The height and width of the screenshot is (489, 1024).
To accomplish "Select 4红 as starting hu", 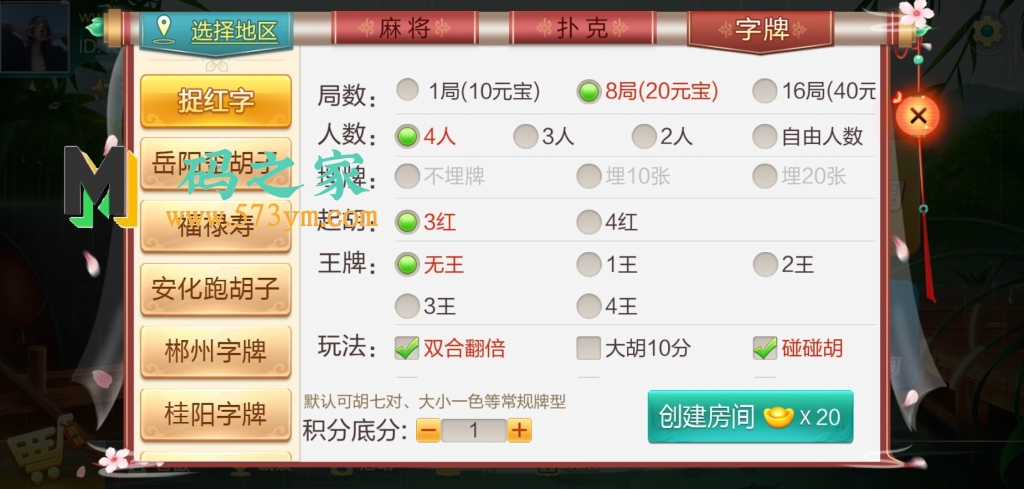I will 607,223.
